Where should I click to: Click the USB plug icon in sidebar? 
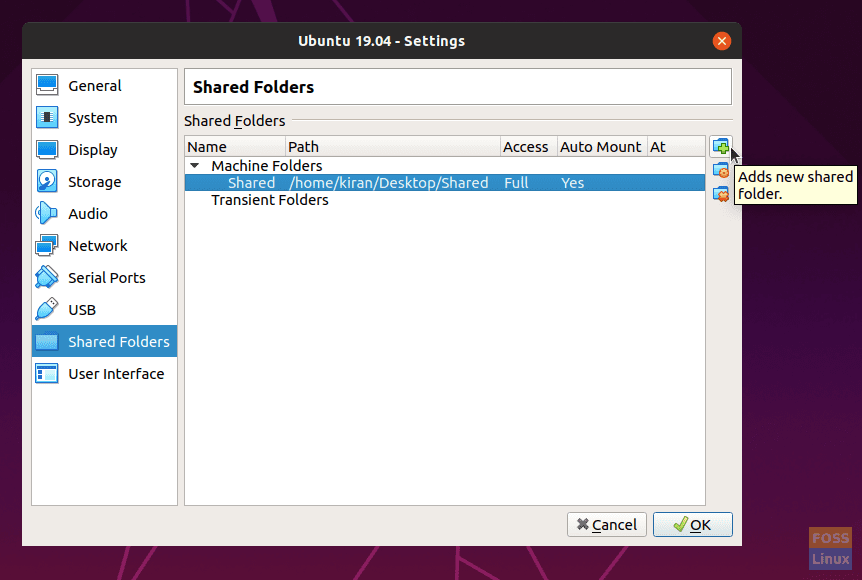[x=47, y=309]
